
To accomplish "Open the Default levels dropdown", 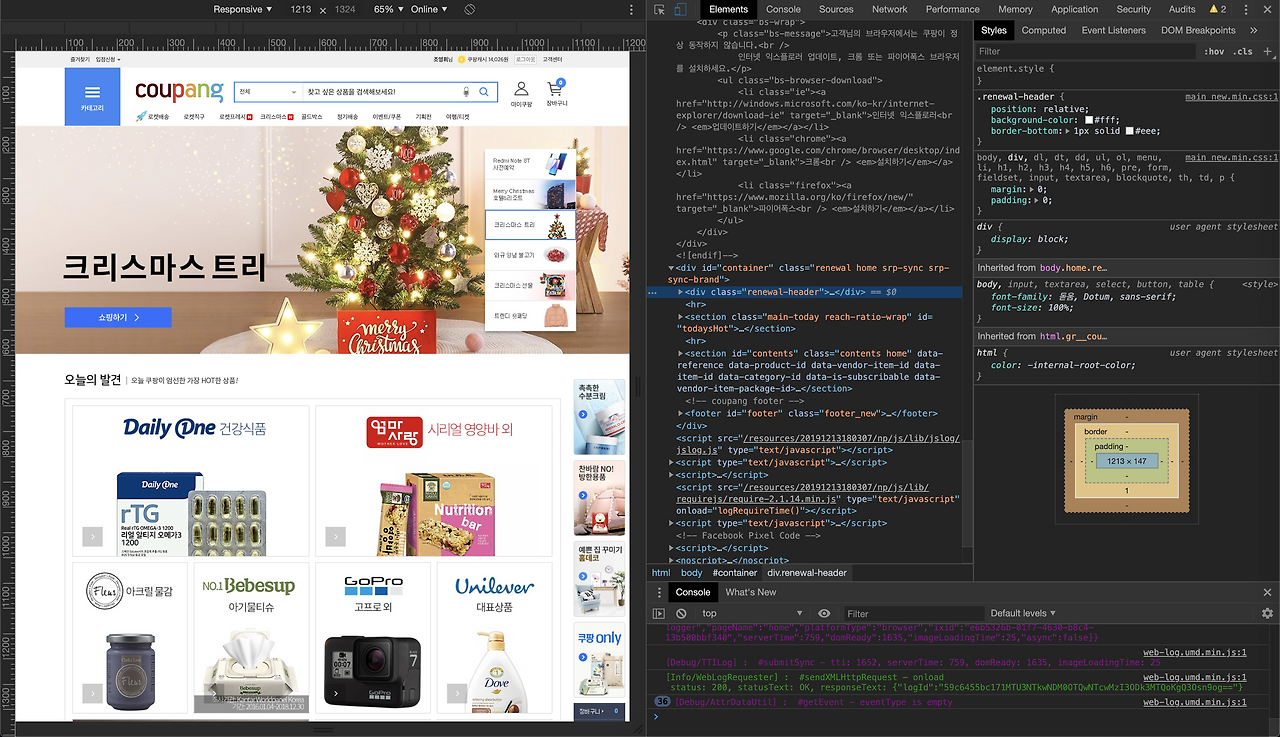I will click(x=1024, y=613).
